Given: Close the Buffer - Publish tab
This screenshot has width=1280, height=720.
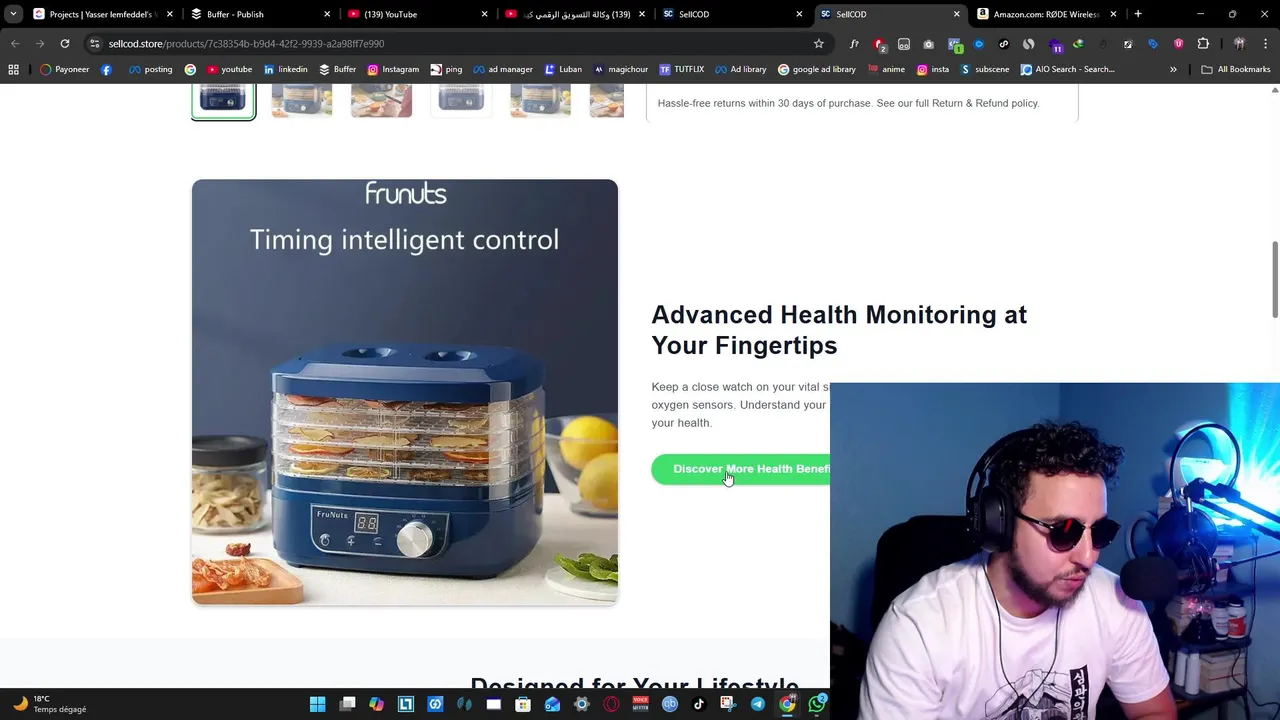Looking at the screenshot, I should (326, 14).
